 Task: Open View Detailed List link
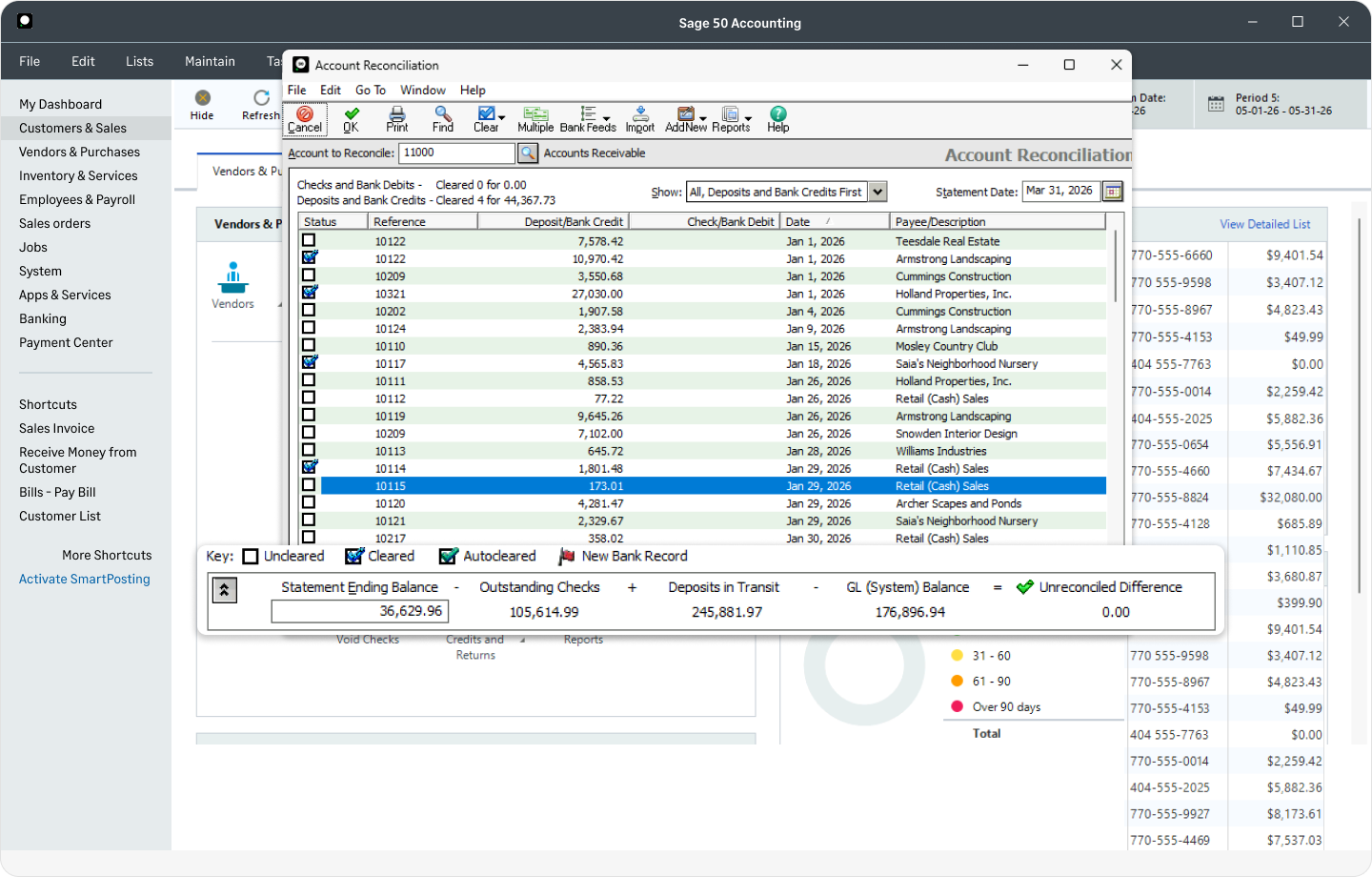coord(1265,224)
